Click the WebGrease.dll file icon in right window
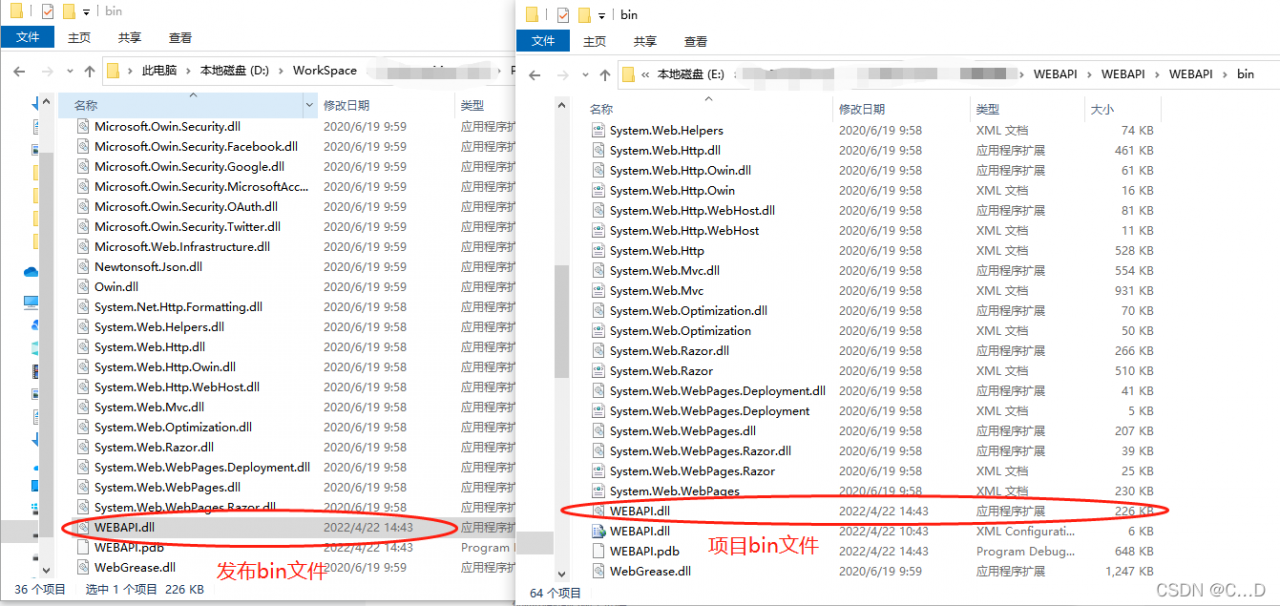Viewport: 1280px width, 606px height. 597,571
